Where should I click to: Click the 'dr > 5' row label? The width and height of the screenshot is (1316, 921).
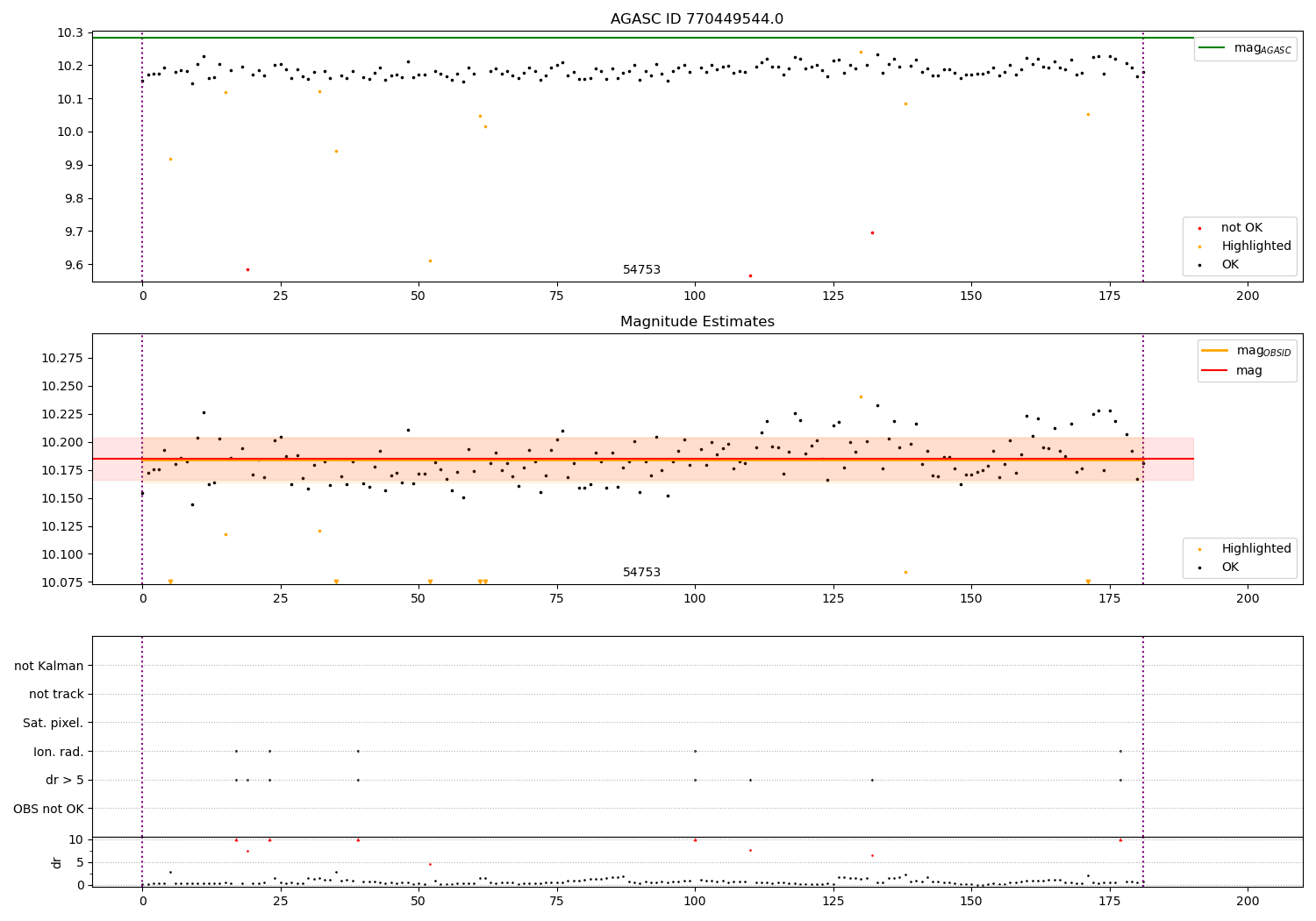point(65,780)
